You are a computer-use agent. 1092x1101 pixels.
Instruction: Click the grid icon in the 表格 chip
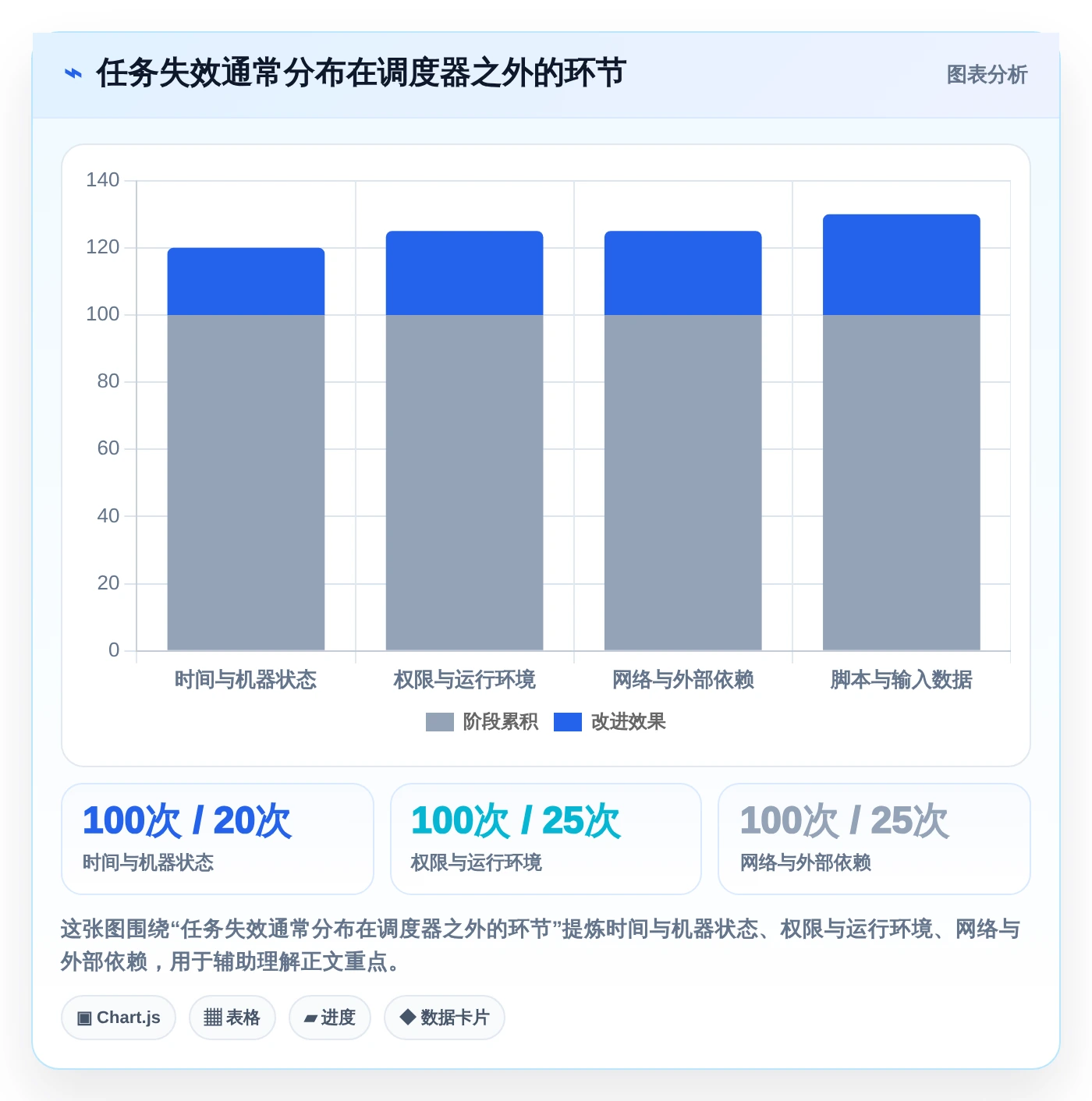click(x=213, y=1018)
